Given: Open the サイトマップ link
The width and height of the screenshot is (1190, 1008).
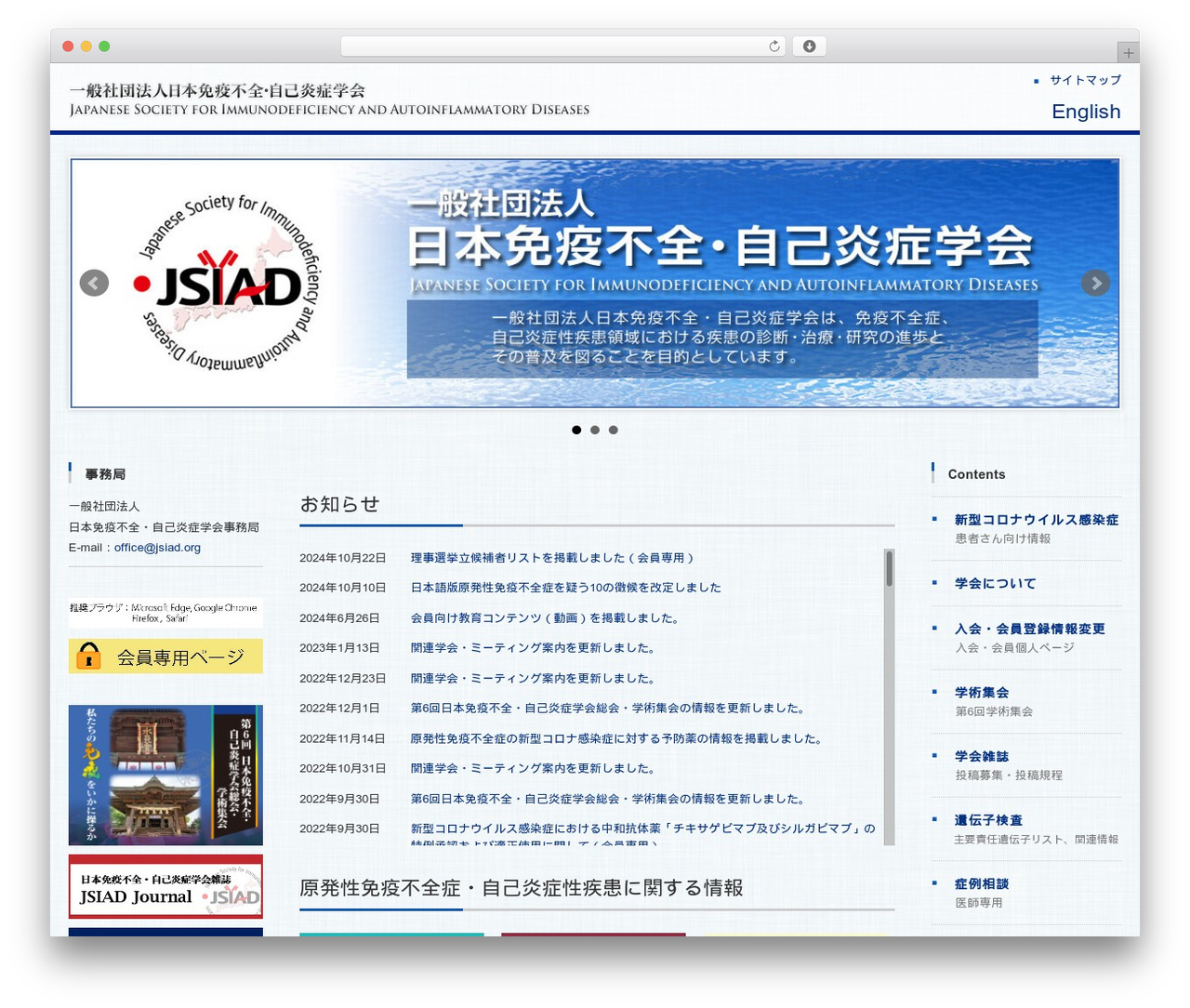Looking at the screenshot, I should 1085,80.
